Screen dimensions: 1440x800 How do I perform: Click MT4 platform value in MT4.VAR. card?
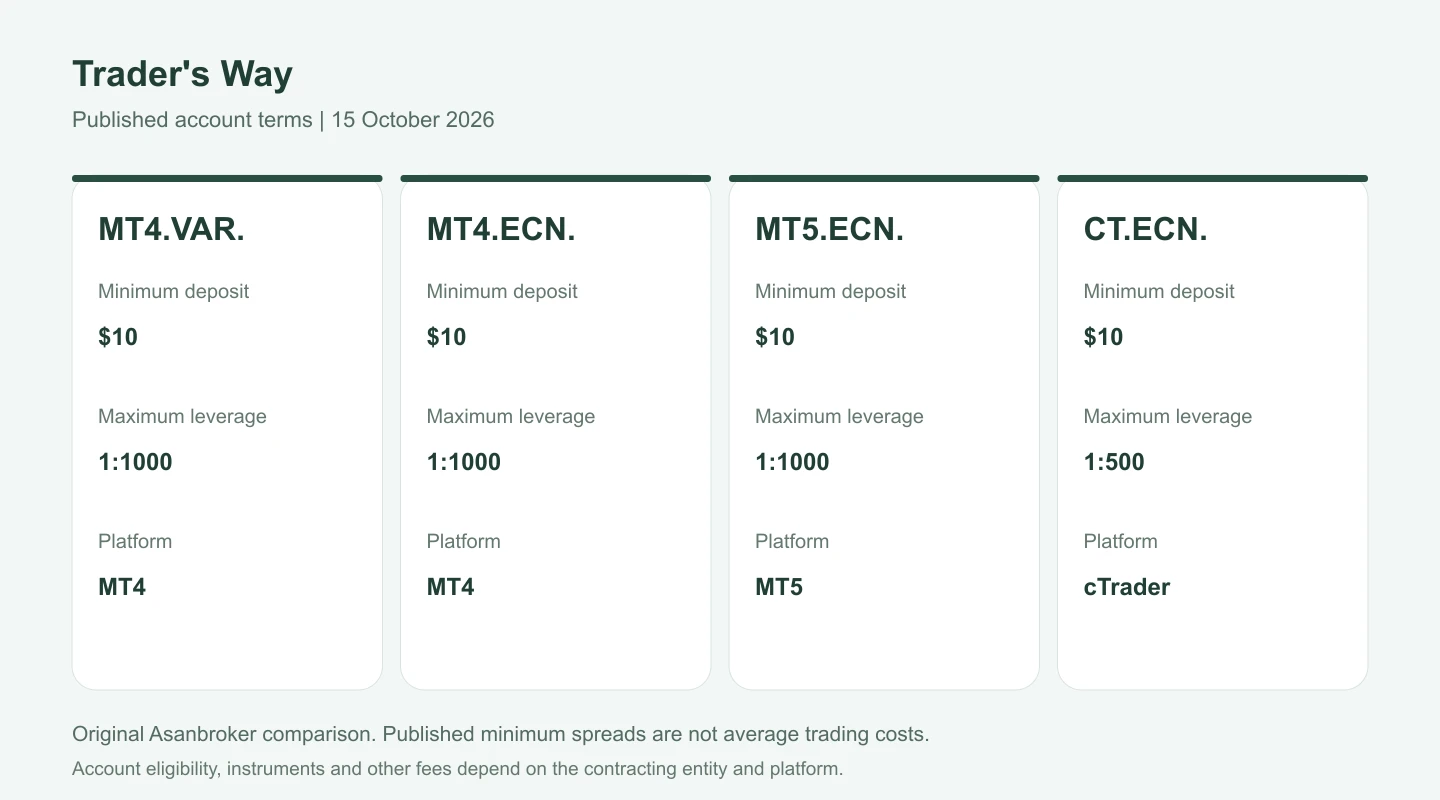click(122, 587)
